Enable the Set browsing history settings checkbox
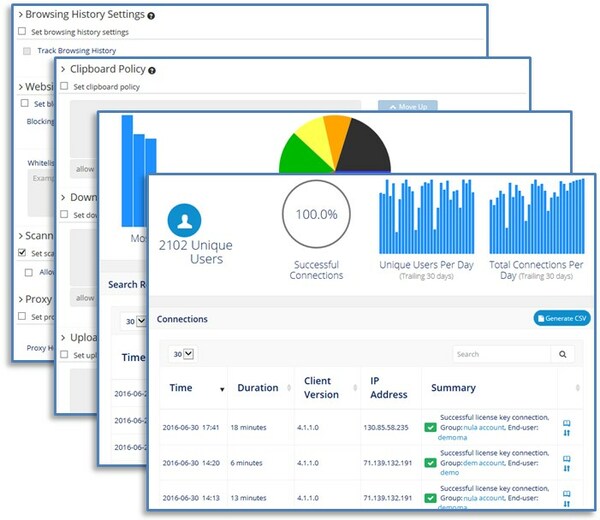Viewport: 600px width, 520px height. pos(22,32)
